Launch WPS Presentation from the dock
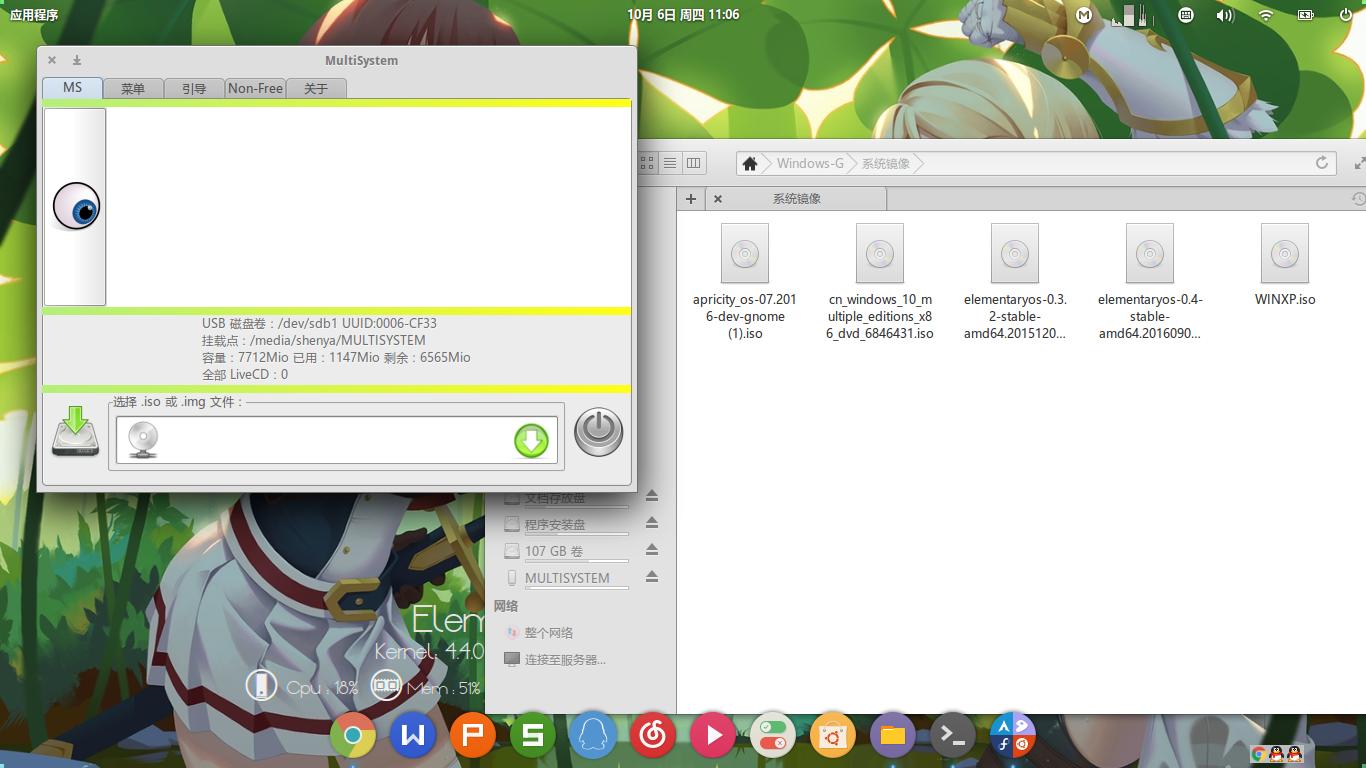1366x768 pixels. [x=473, y=737]
